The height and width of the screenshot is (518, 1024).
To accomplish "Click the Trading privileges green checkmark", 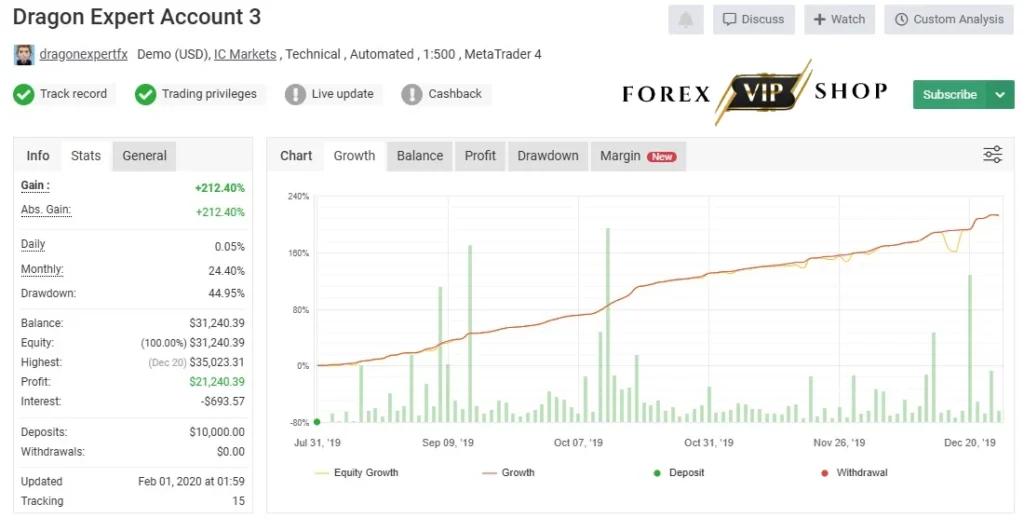I will click(x=145, y=95).
